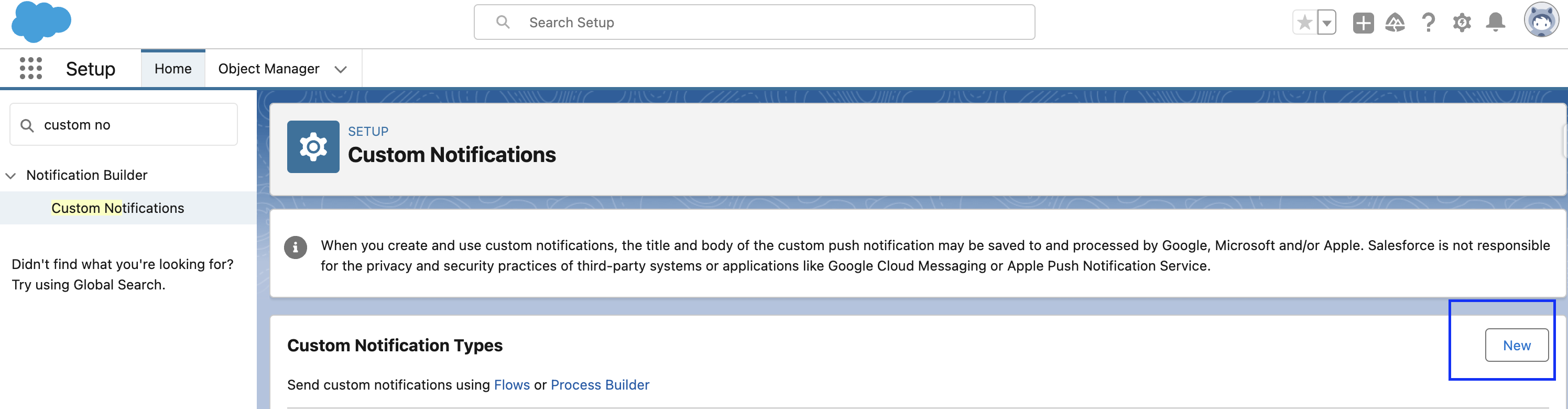This screenshot has width=1568, height=409.
Task: Switch to the Object Manager tab
Action: click(269, 68)
